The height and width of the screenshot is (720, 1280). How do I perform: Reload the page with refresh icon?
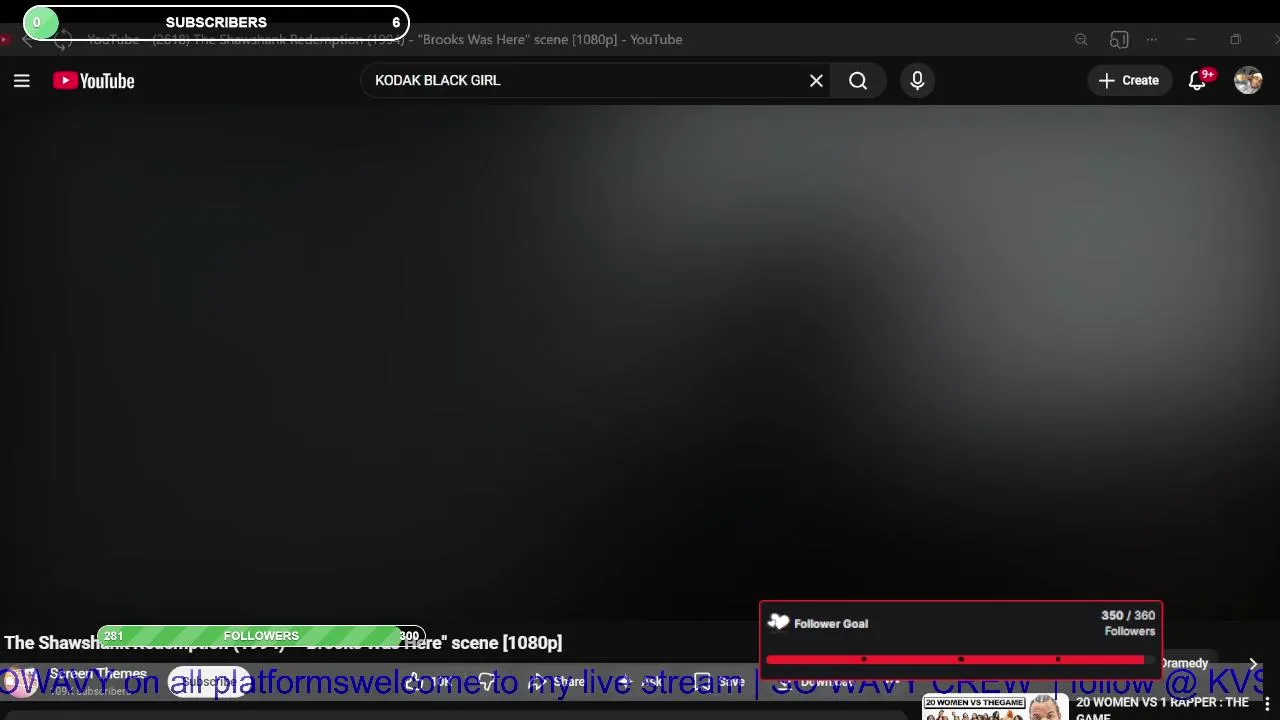[x=63, y=40]
